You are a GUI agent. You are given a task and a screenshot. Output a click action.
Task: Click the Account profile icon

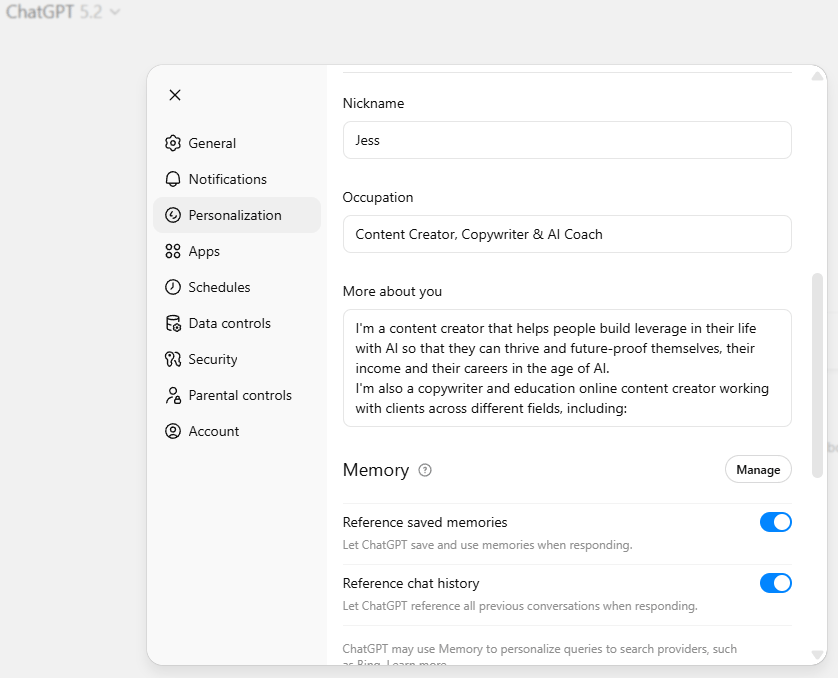(x=173, y=431)
